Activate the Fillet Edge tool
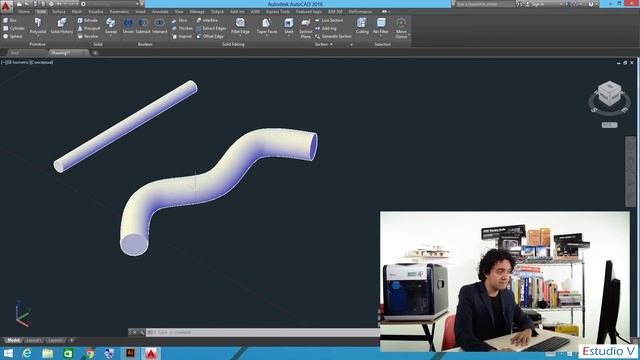Screen dimensions: 640x360 pos(240,26)
